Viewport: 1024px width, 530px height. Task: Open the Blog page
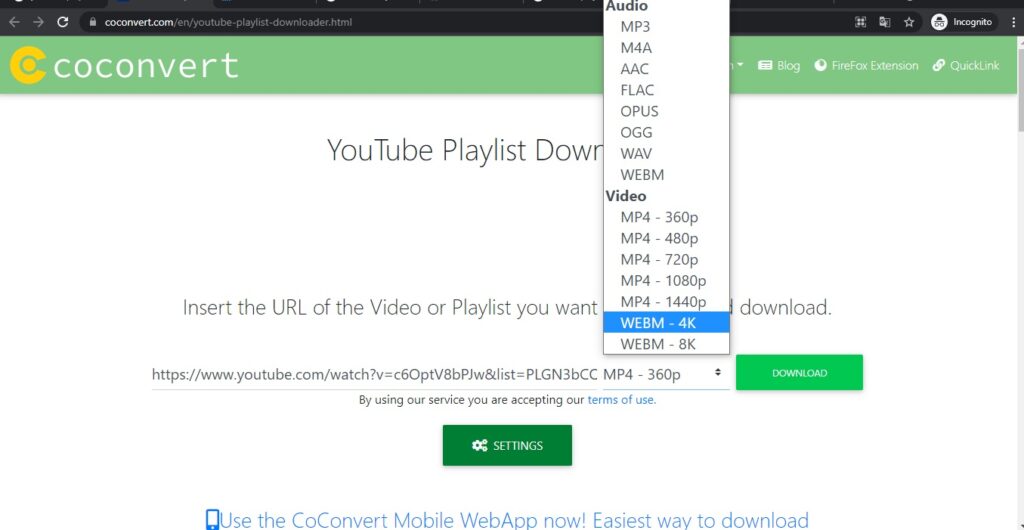click(x=778, y=65)
